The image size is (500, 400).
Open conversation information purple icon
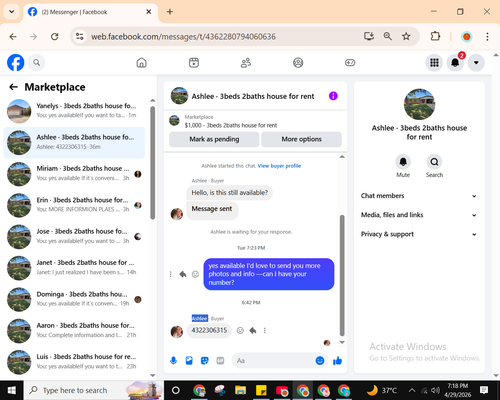tap(333, 96)
